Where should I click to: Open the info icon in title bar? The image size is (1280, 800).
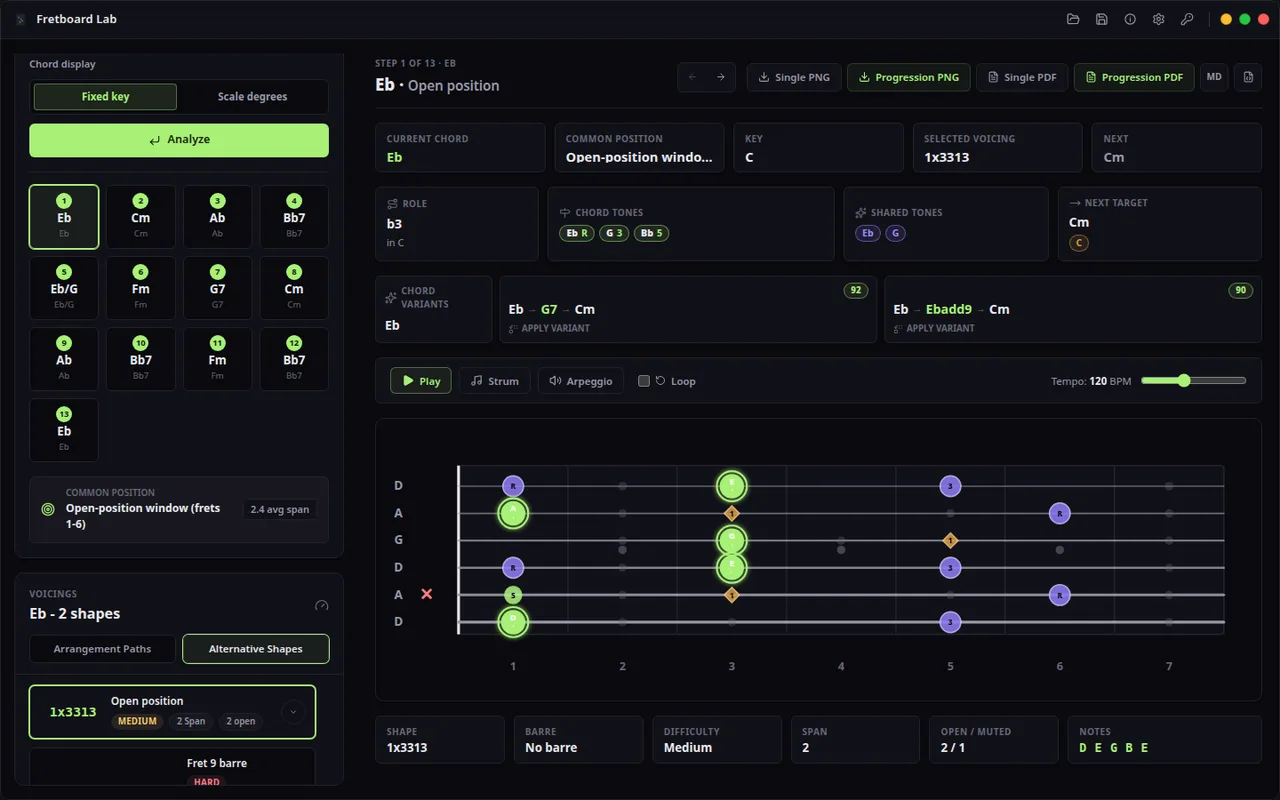(x=1130, y=19)
